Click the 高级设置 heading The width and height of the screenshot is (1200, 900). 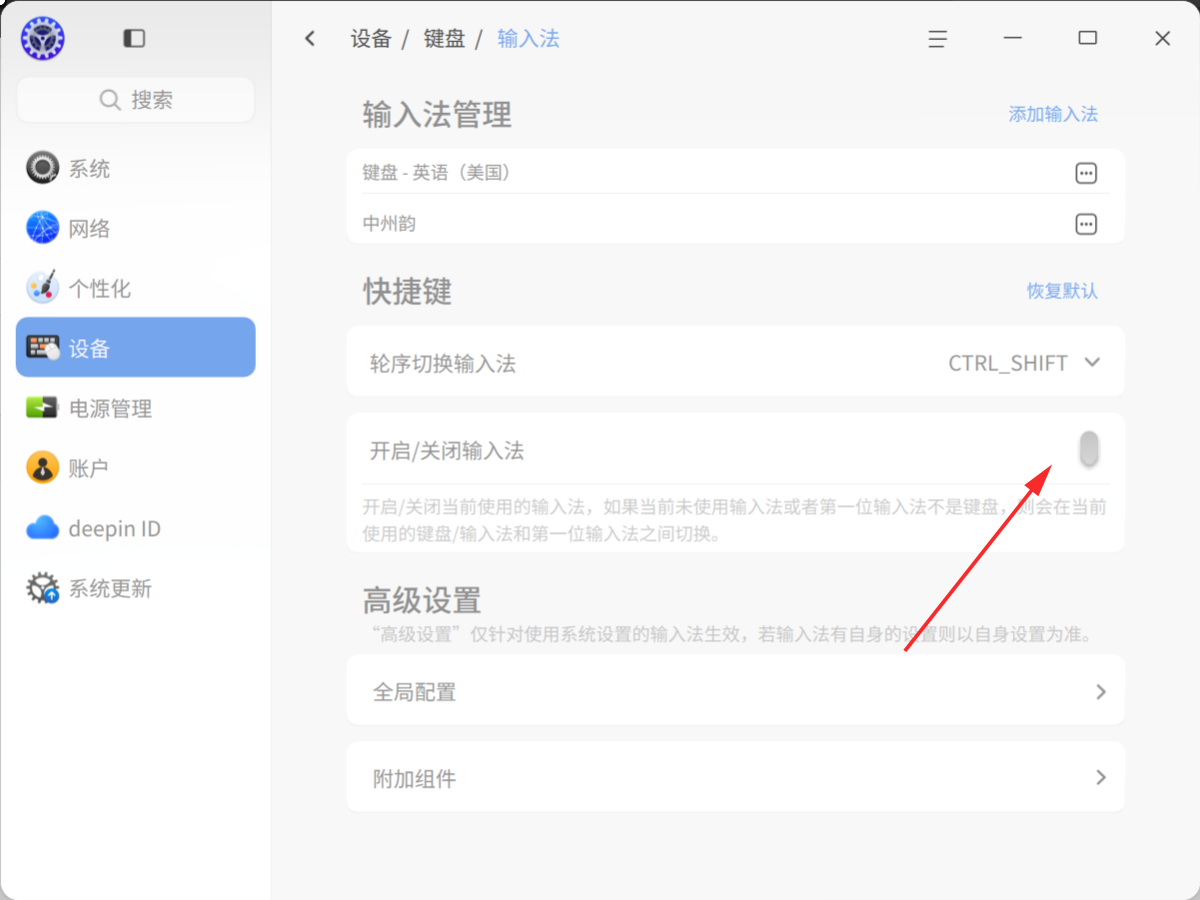[x=422, y=600]
